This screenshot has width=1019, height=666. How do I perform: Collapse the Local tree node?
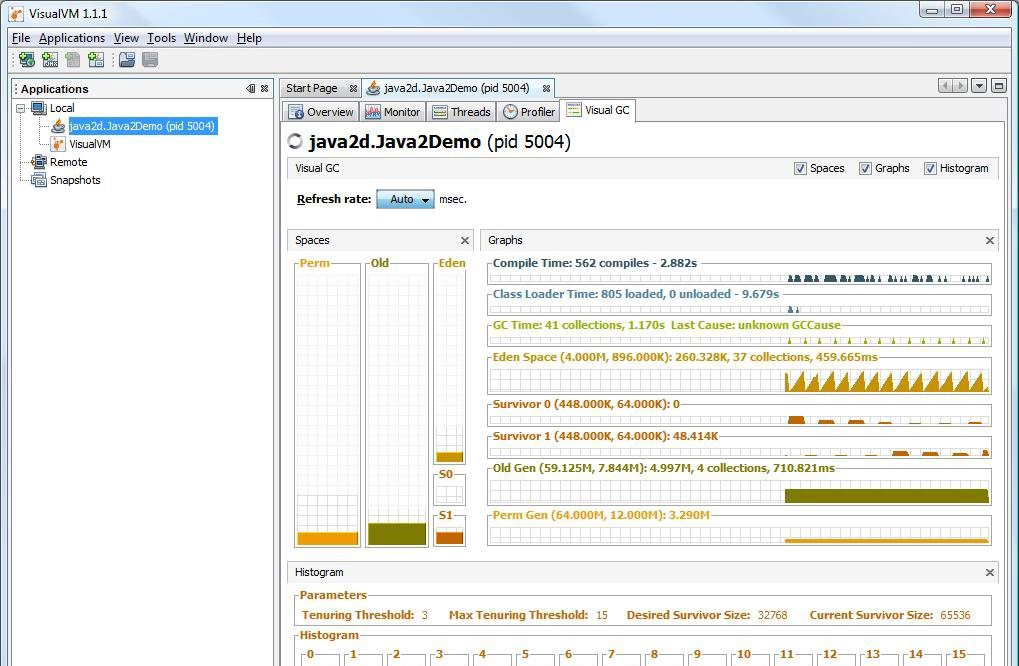click(x=21, y=108)
